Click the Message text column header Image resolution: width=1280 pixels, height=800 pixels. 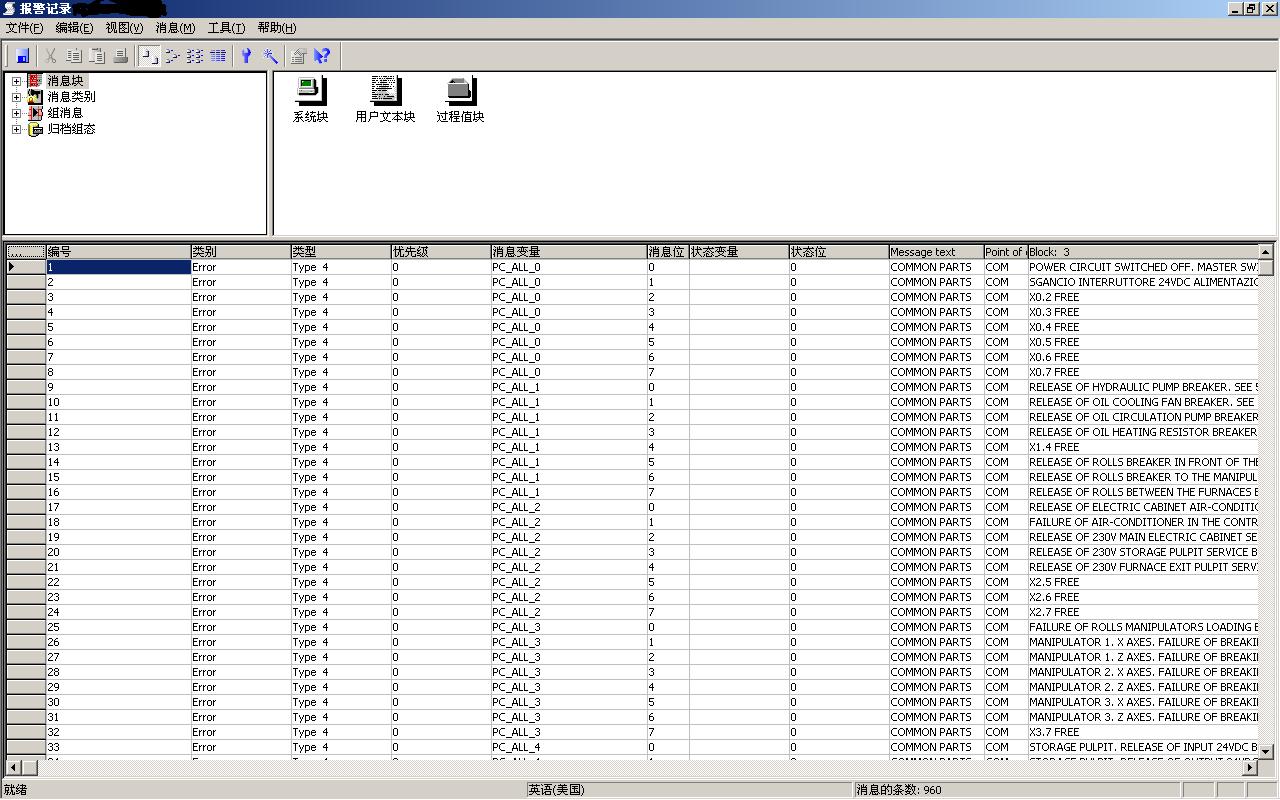click(x=936, y=252)
